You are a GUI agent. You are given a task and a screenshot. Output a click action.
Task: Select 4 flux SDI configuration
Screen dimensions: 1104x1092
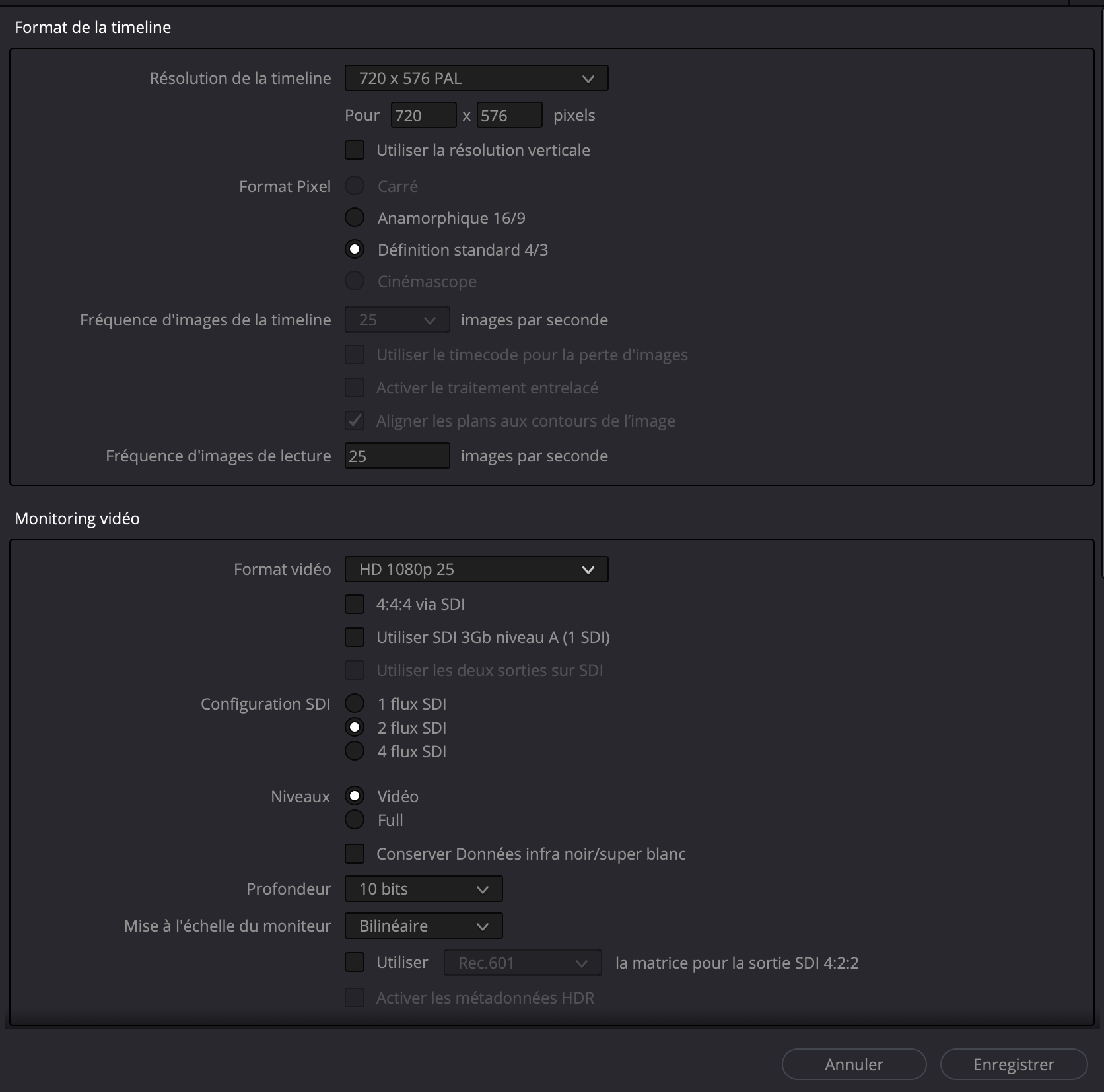355,751
